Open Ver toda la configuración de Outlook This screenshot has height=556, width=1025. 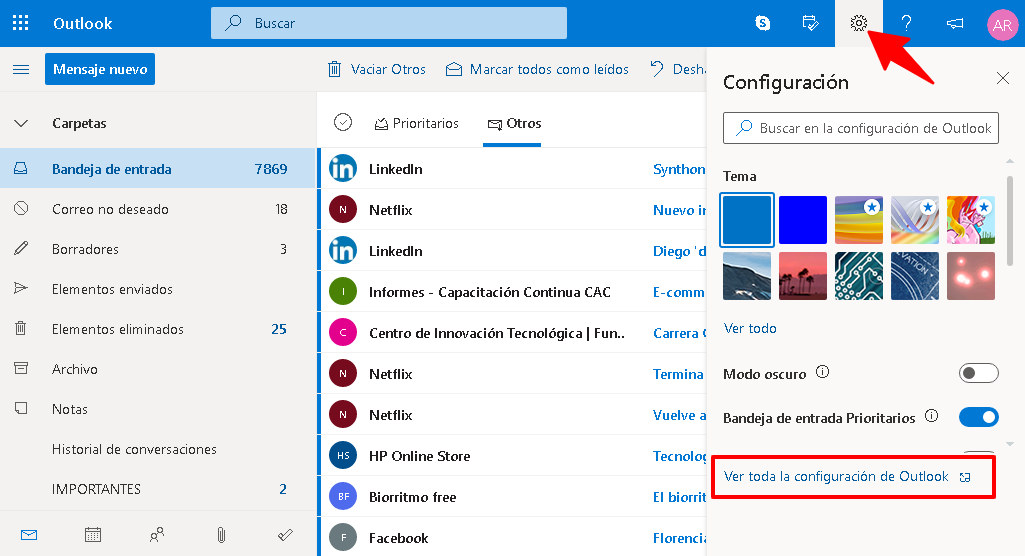tap(847, 476)
